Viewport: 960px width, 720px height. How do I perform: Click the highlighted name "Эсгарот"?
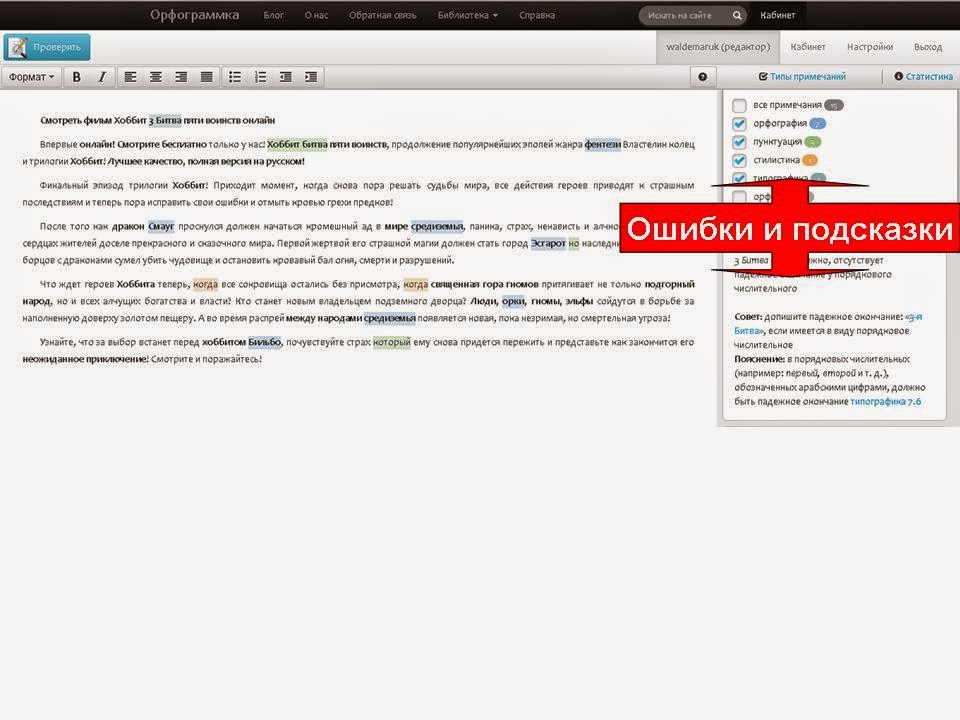pos(548,244)
